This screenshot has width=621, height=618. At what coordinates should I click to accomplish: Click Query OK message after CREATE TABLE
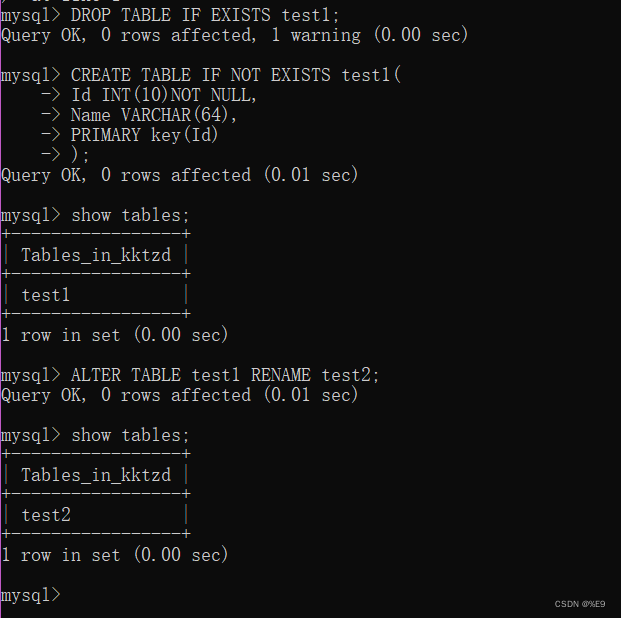tap(180, 175)
